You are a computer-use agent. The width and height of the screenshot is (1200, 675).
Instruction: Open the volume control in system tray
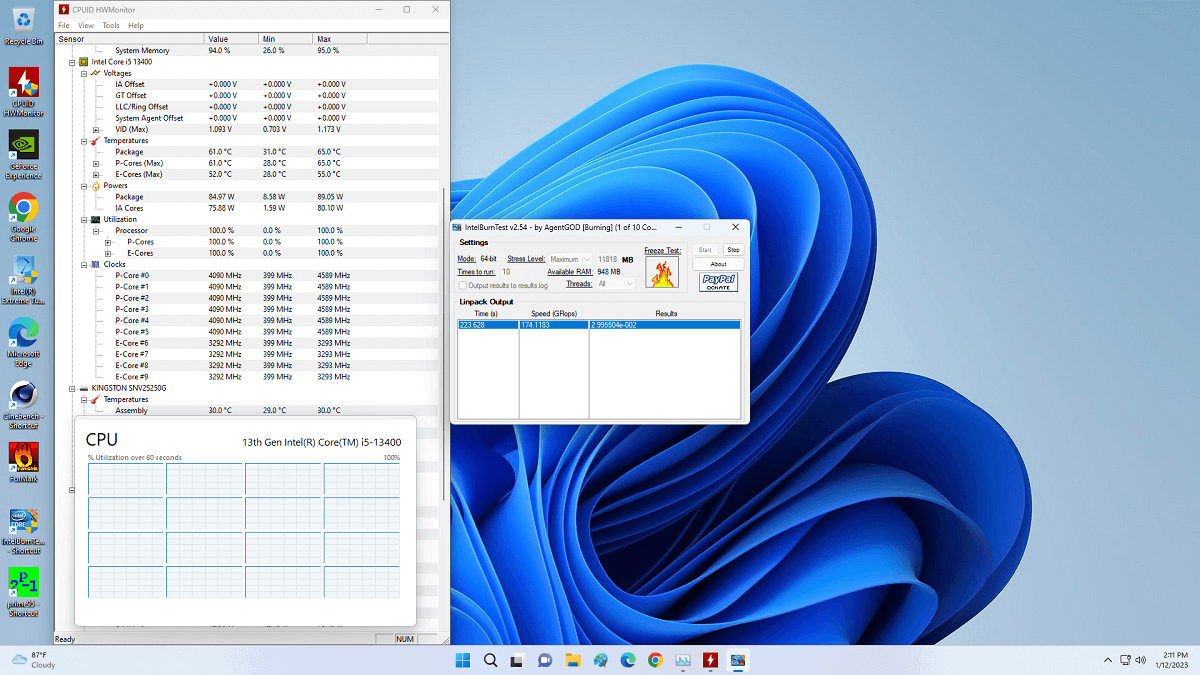click(1141, 660)
